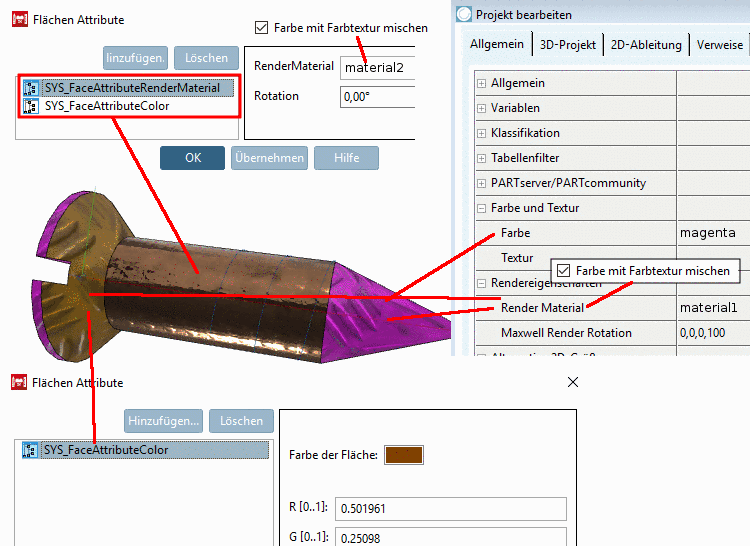Click the Render Material value 'material1'
The width and height of the screenshot is (750, 546).
coord(709,307)
